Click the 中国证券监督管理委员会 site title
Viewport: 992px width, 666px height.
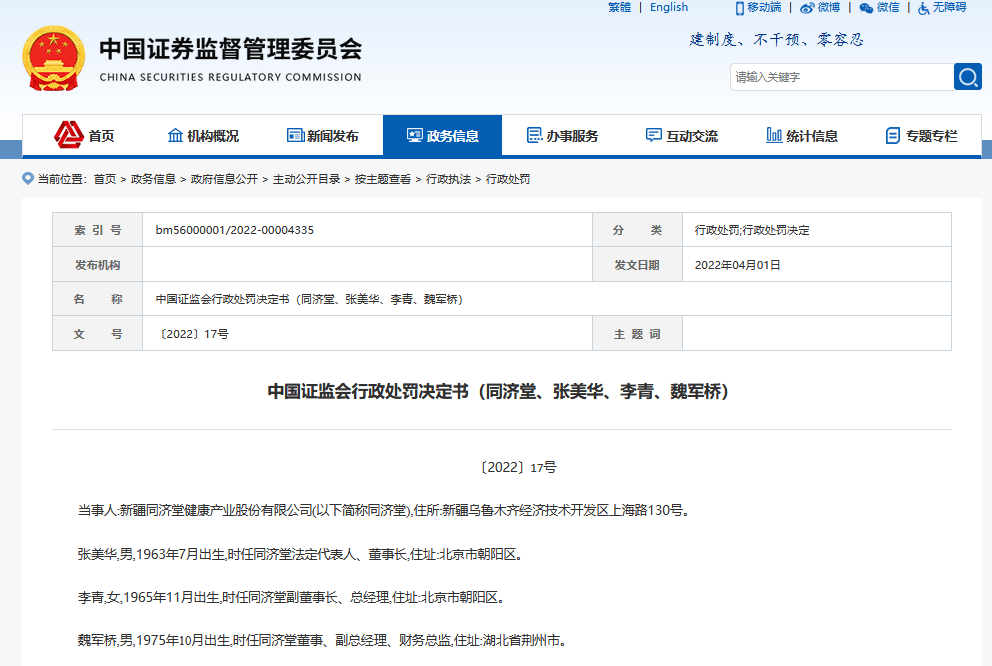click(x=231, y=49)
